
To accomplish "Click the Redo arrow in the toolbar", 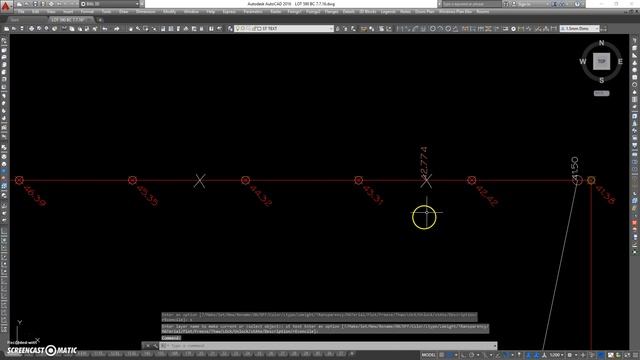I will 116,29.
